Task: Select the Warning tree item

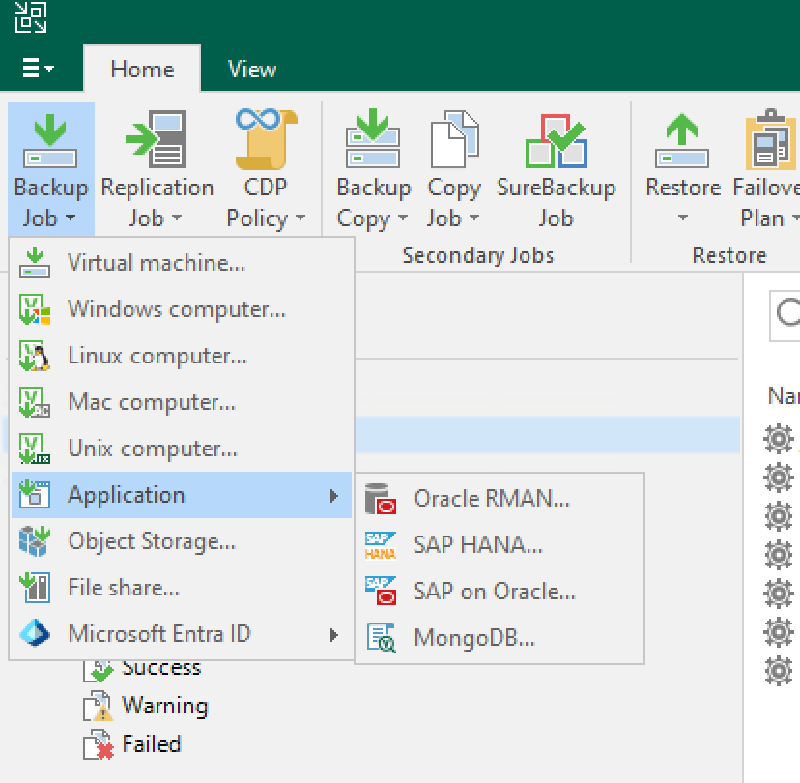Action: pyautogui.click(x=165, y=706)
